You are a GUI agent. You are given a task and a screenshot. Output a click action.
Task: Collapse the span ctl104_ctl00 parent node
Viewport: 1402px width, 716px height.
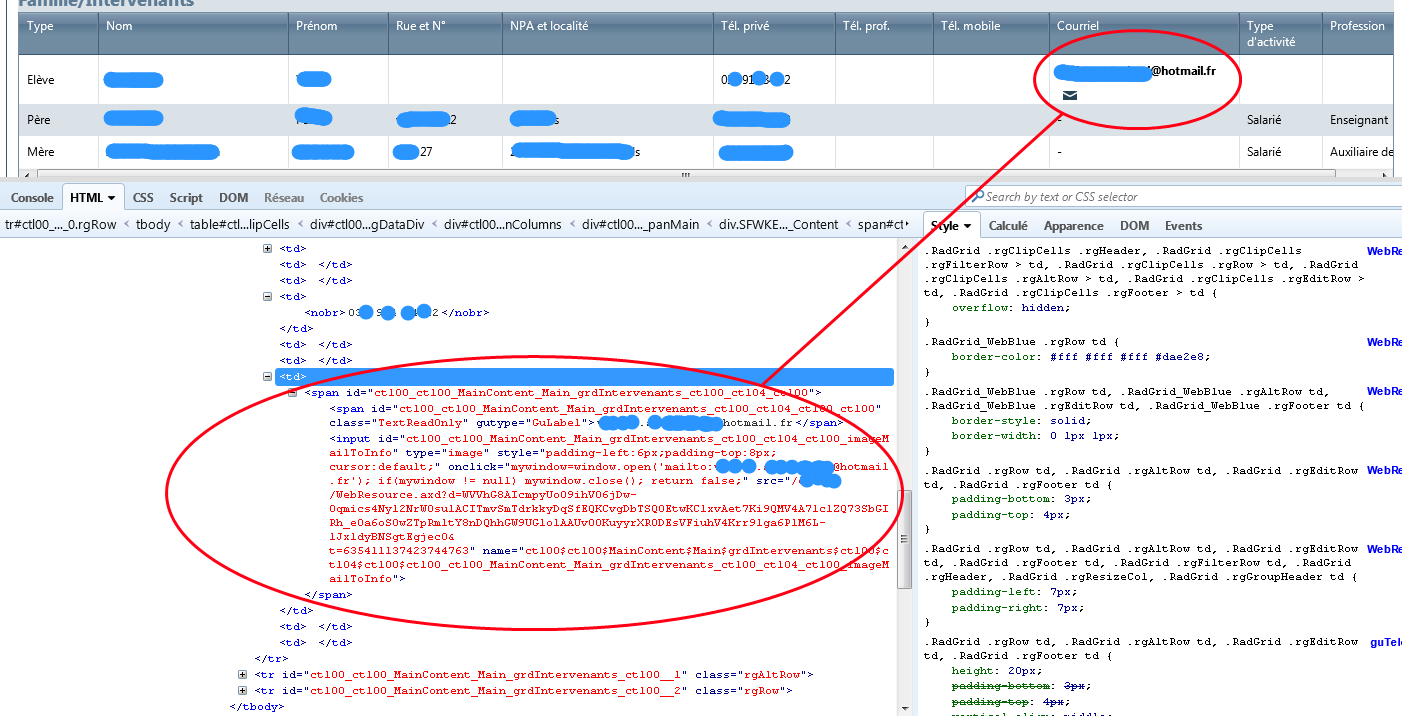[292, 393]
